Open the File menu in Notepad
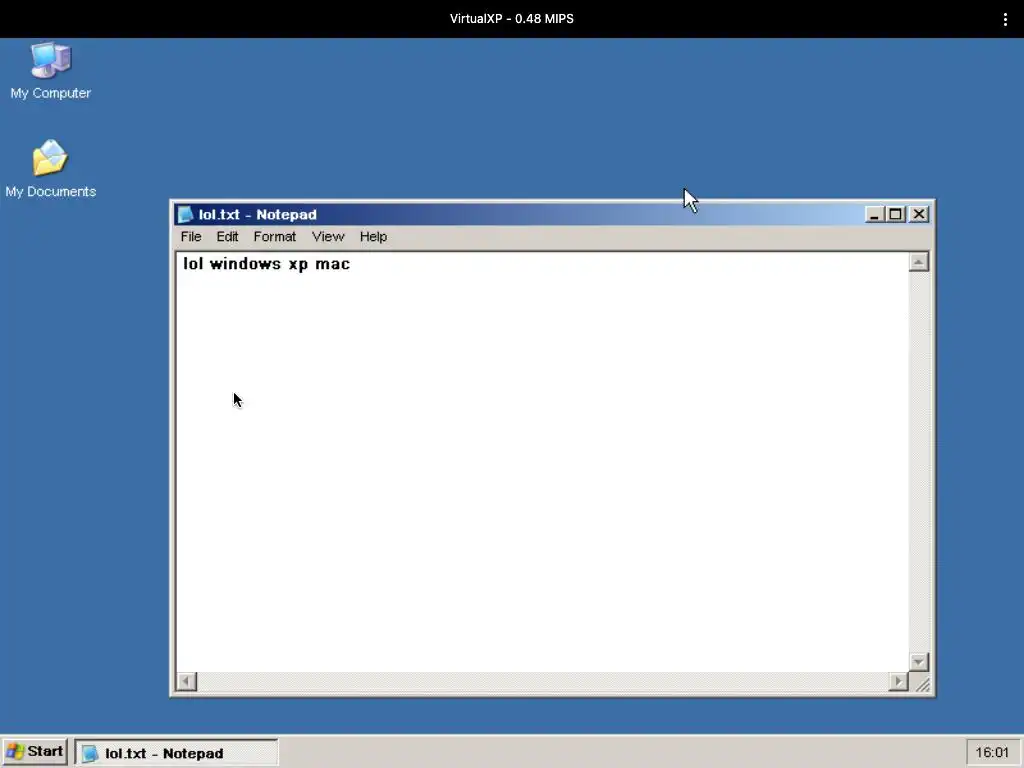 191,236
